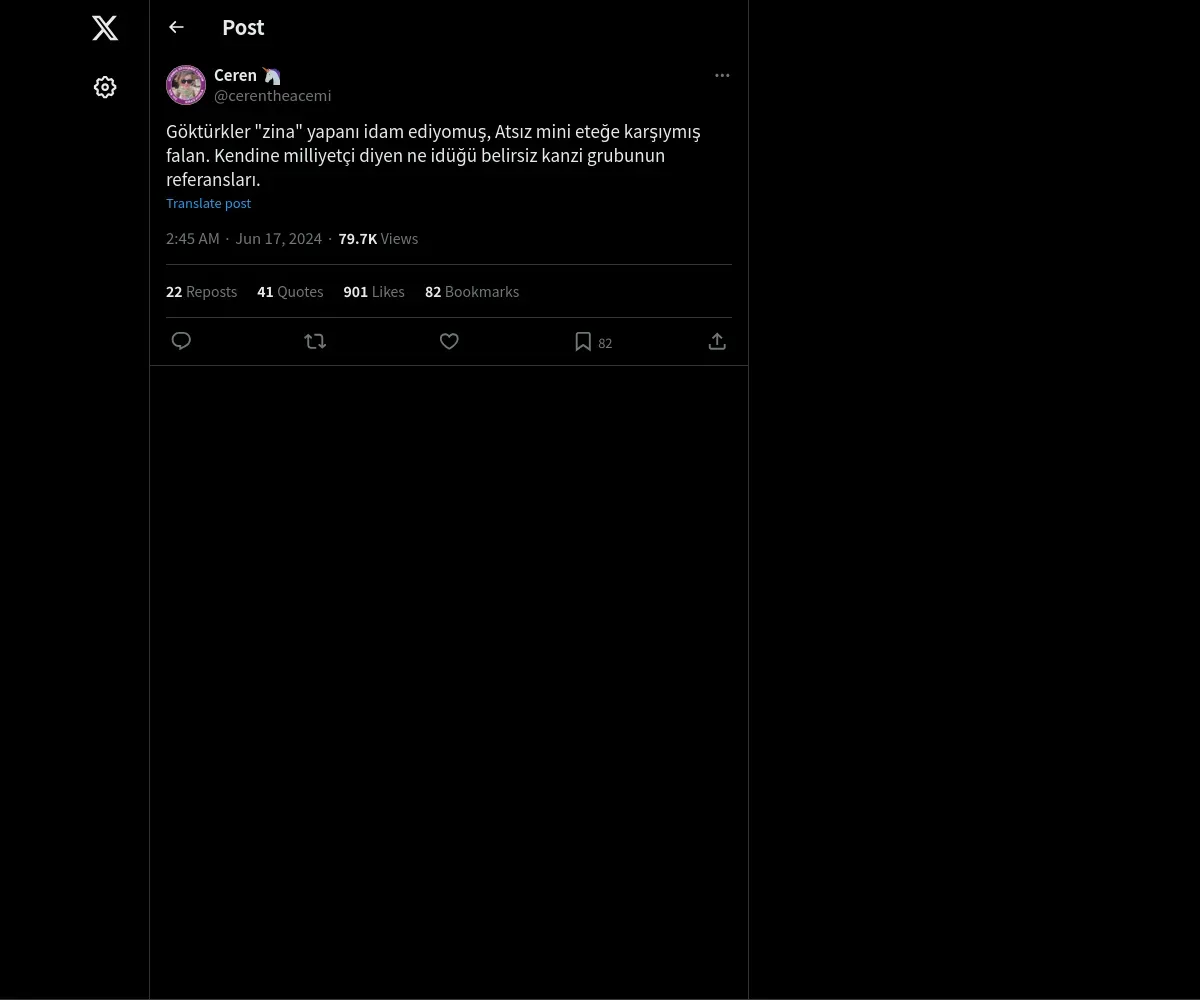Repost using the retweet arrows icon
The width and height of the screenshot is (1200, 1000).
tap(315, 341)
